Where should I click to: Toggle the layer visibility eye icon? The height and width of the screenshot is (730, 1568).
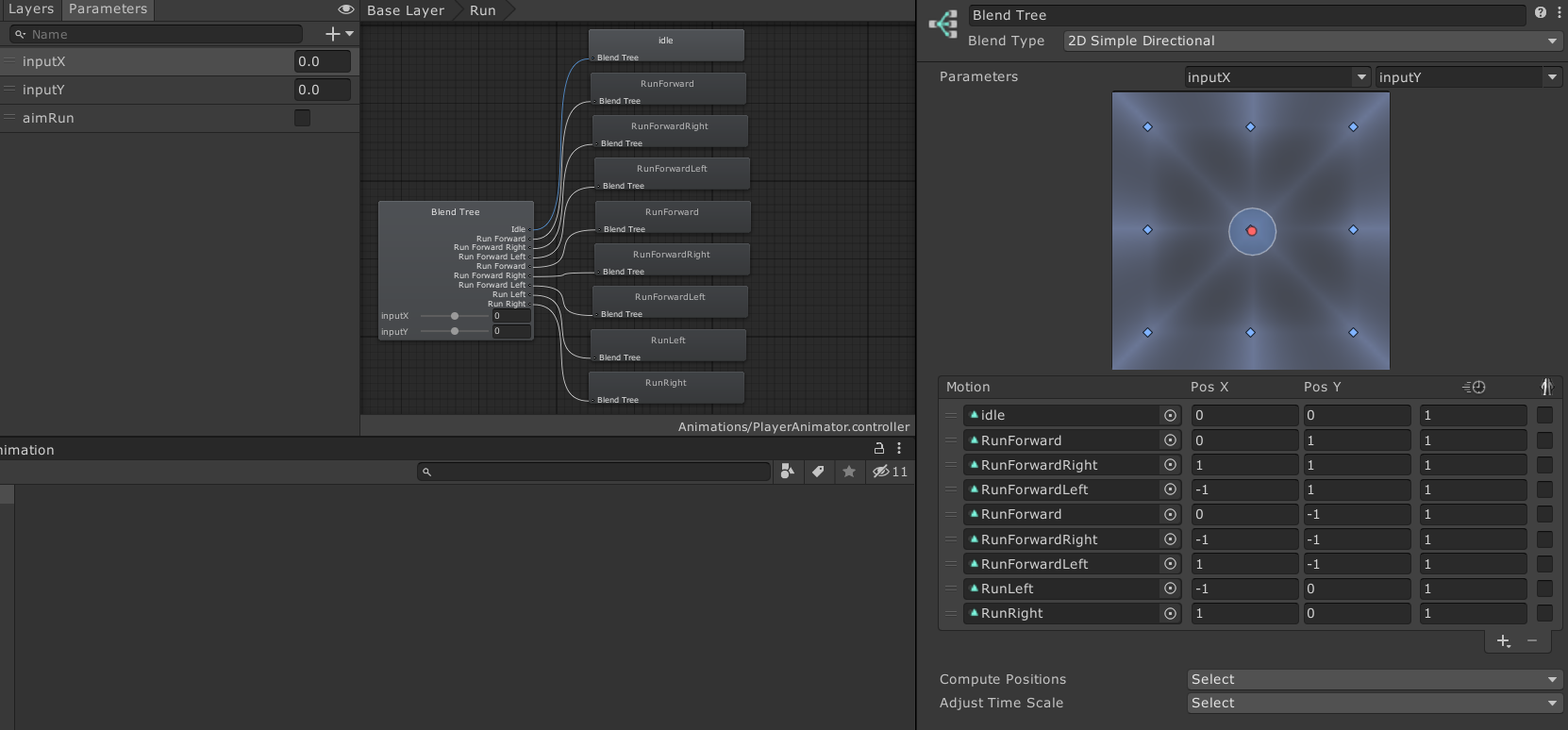[346, 9]
